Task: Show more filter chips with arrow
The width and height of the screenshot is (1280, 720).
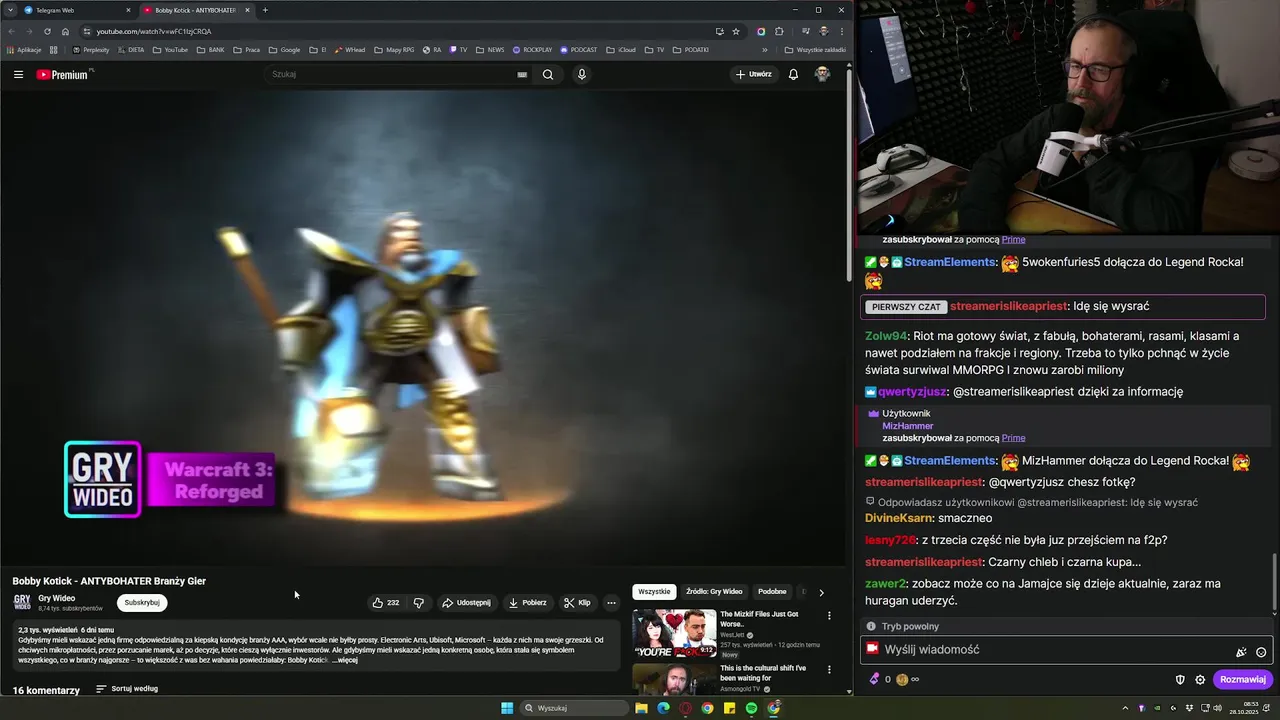Action: (821, 592)
